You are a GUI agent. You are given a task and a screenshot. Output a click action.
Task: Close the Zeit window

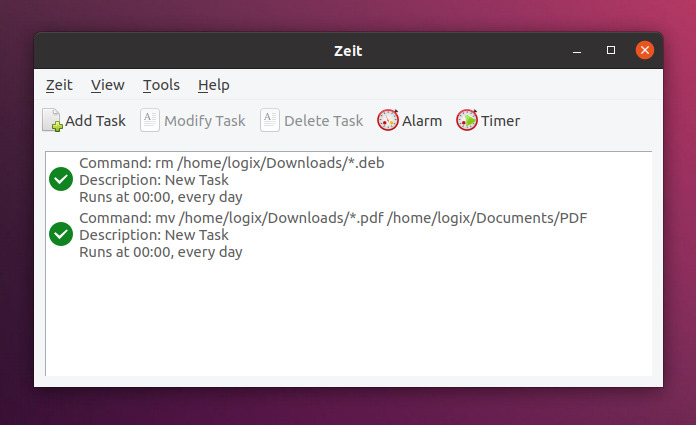click(x=645, y=50)
